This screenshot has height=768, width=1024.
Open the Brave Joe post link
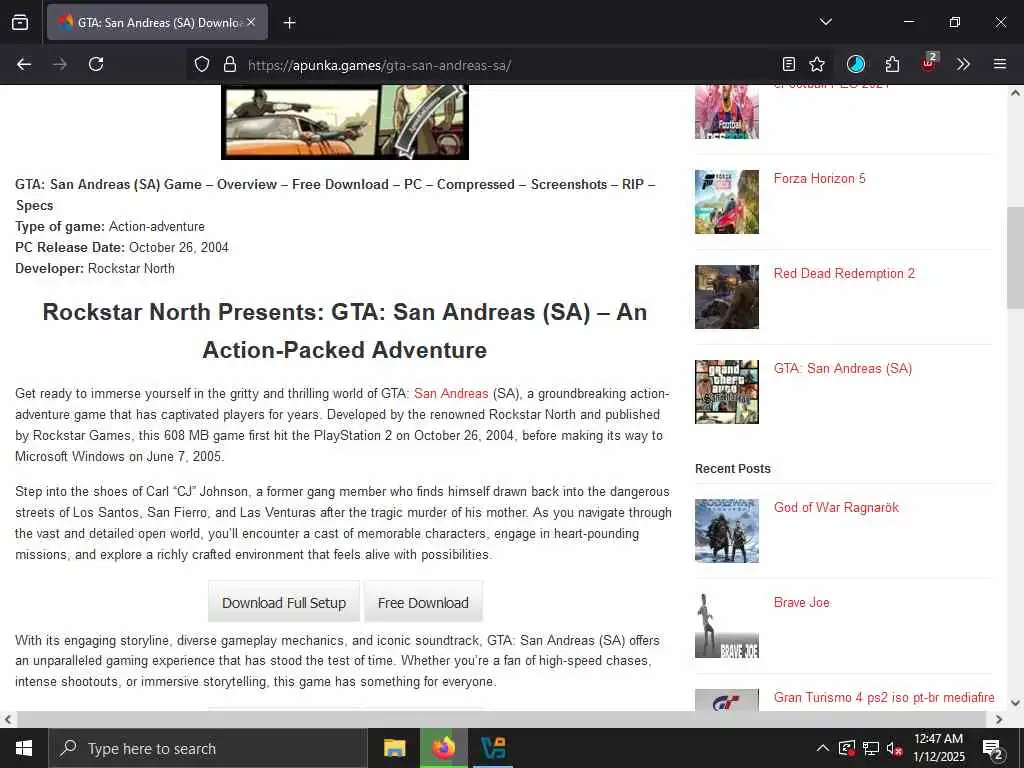(802, 602)
